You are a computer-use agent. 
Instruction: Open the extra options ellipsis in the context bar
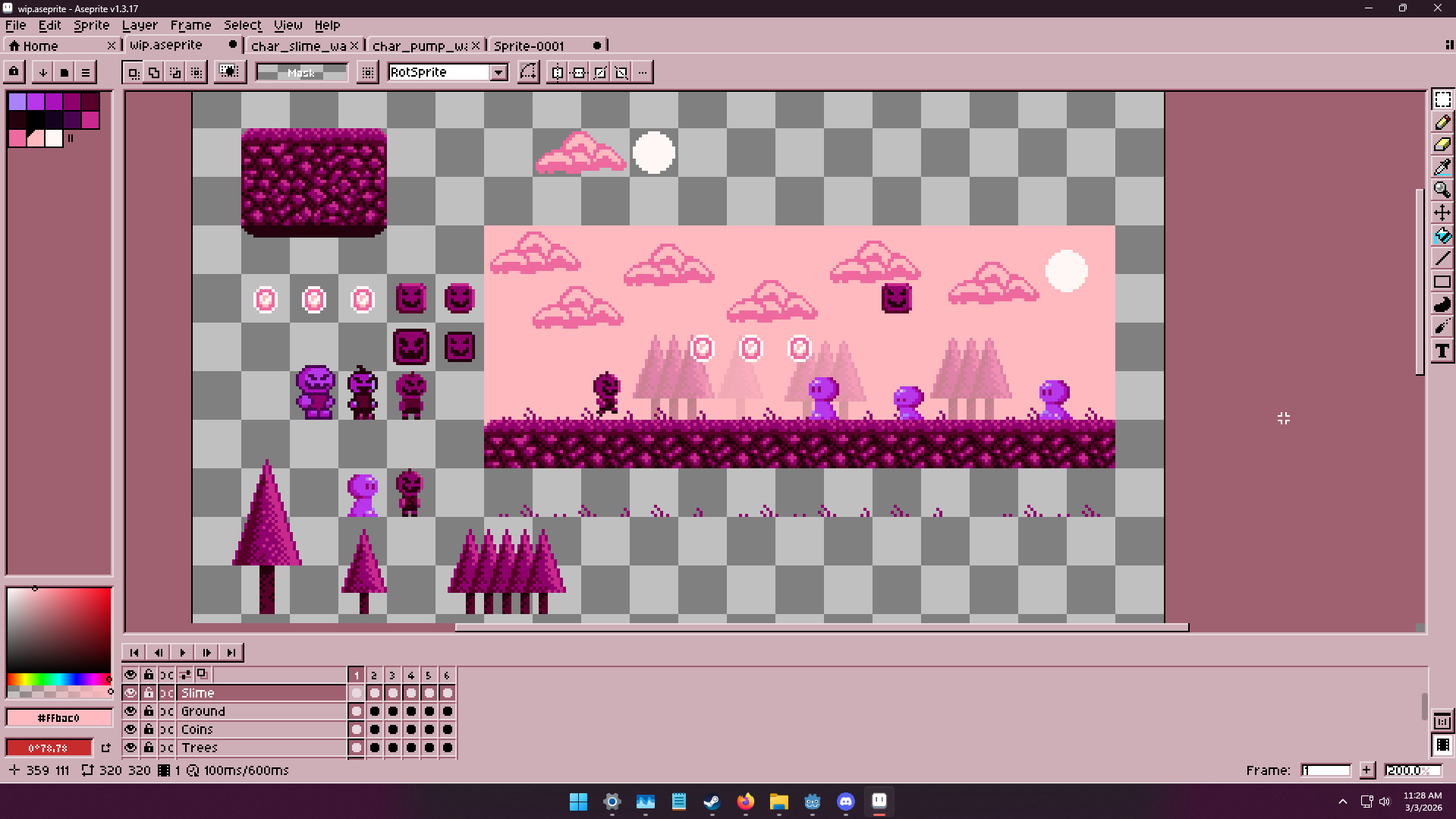pos(643,72)
